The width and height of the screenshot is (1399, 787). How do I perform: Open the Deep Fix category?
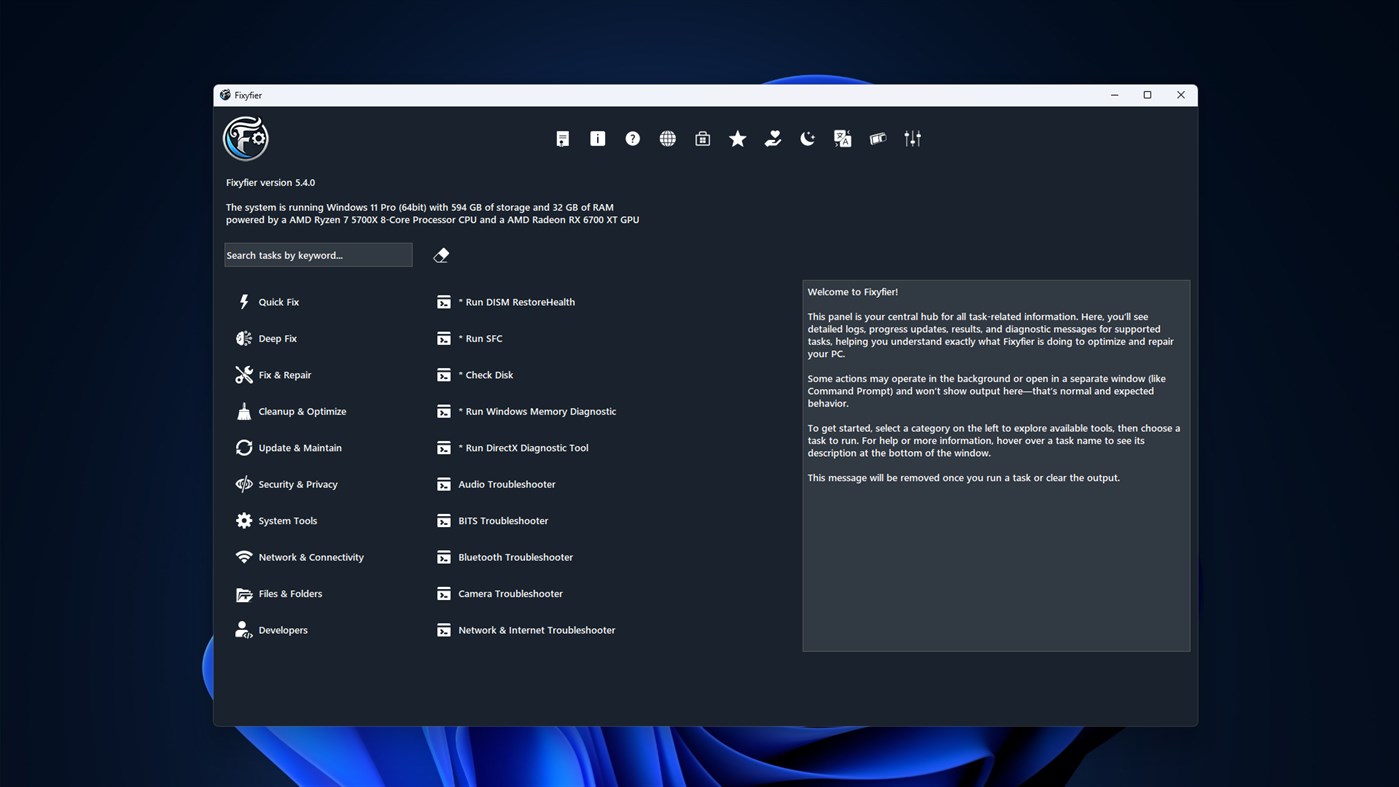[x=266, y=339]
